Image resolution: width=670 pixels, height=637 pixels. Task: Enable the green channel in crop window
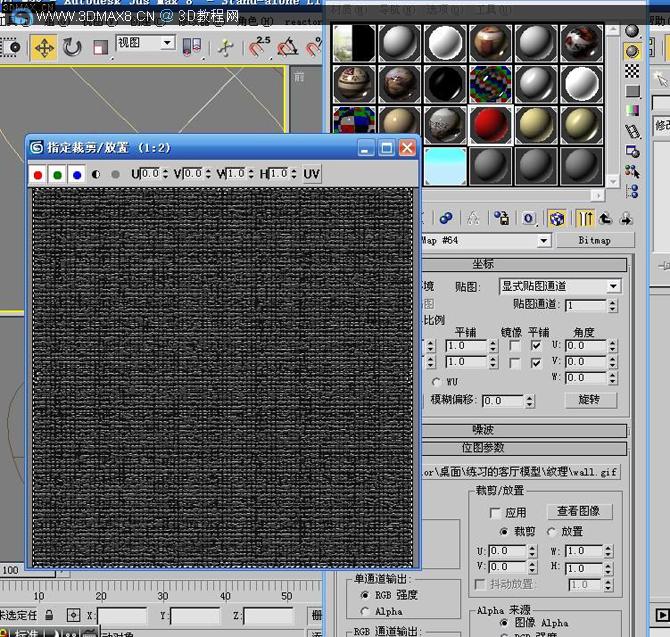click(x=57, y=175)
